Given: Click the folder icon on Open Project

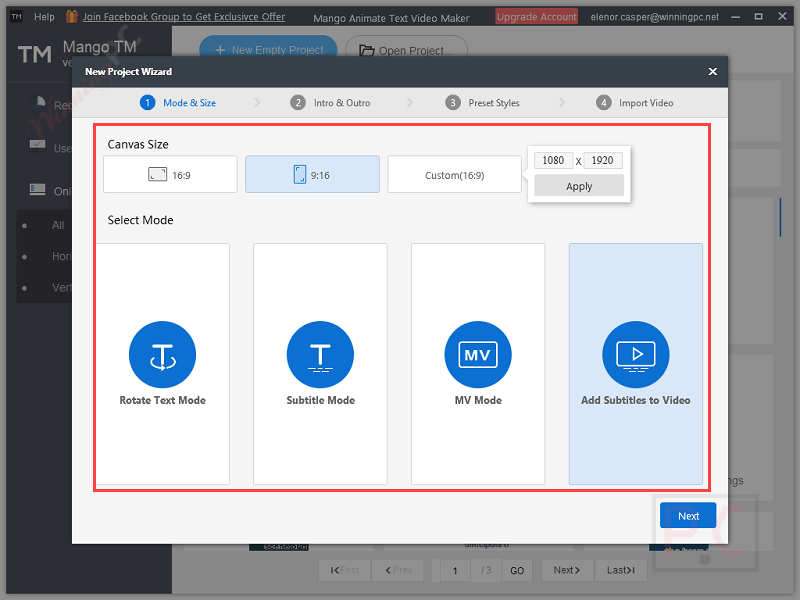Looking at the screenshot, I should tap(366, 50).
